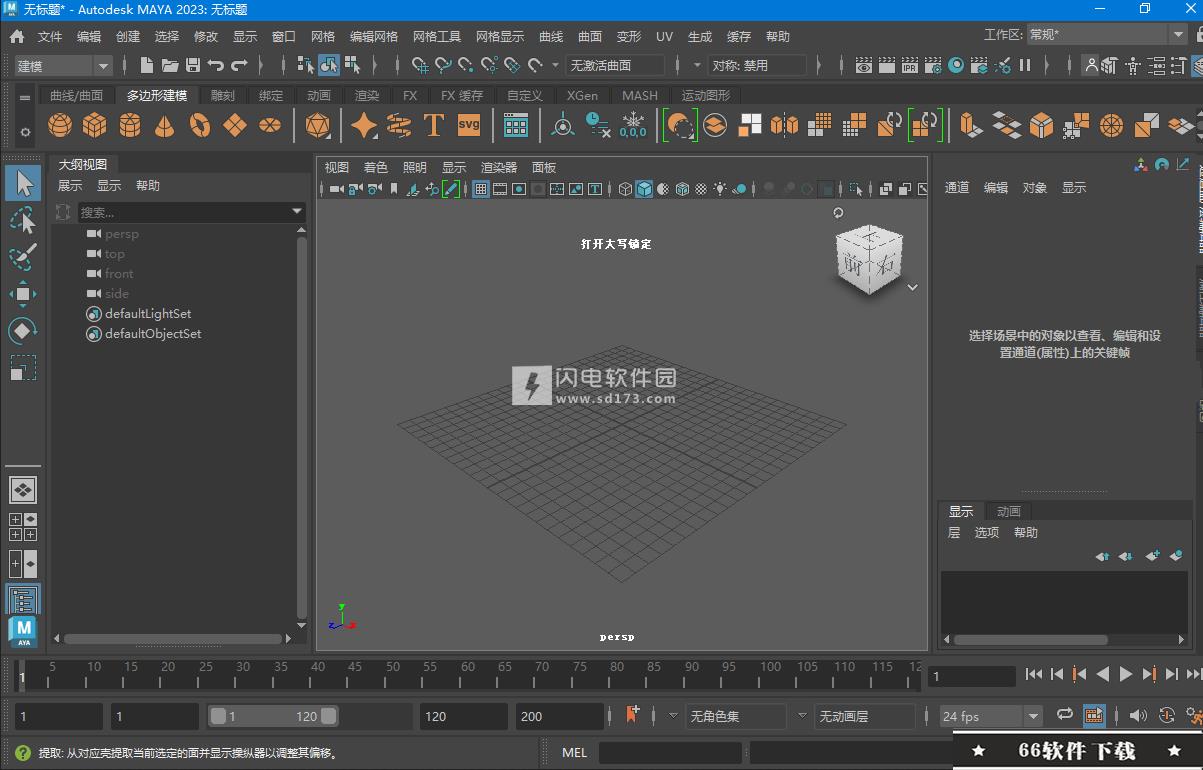Viewport: 1203px width, 770px height.
Task: Click the save scene floppy disk icon
Action: [x=193, y=65]
